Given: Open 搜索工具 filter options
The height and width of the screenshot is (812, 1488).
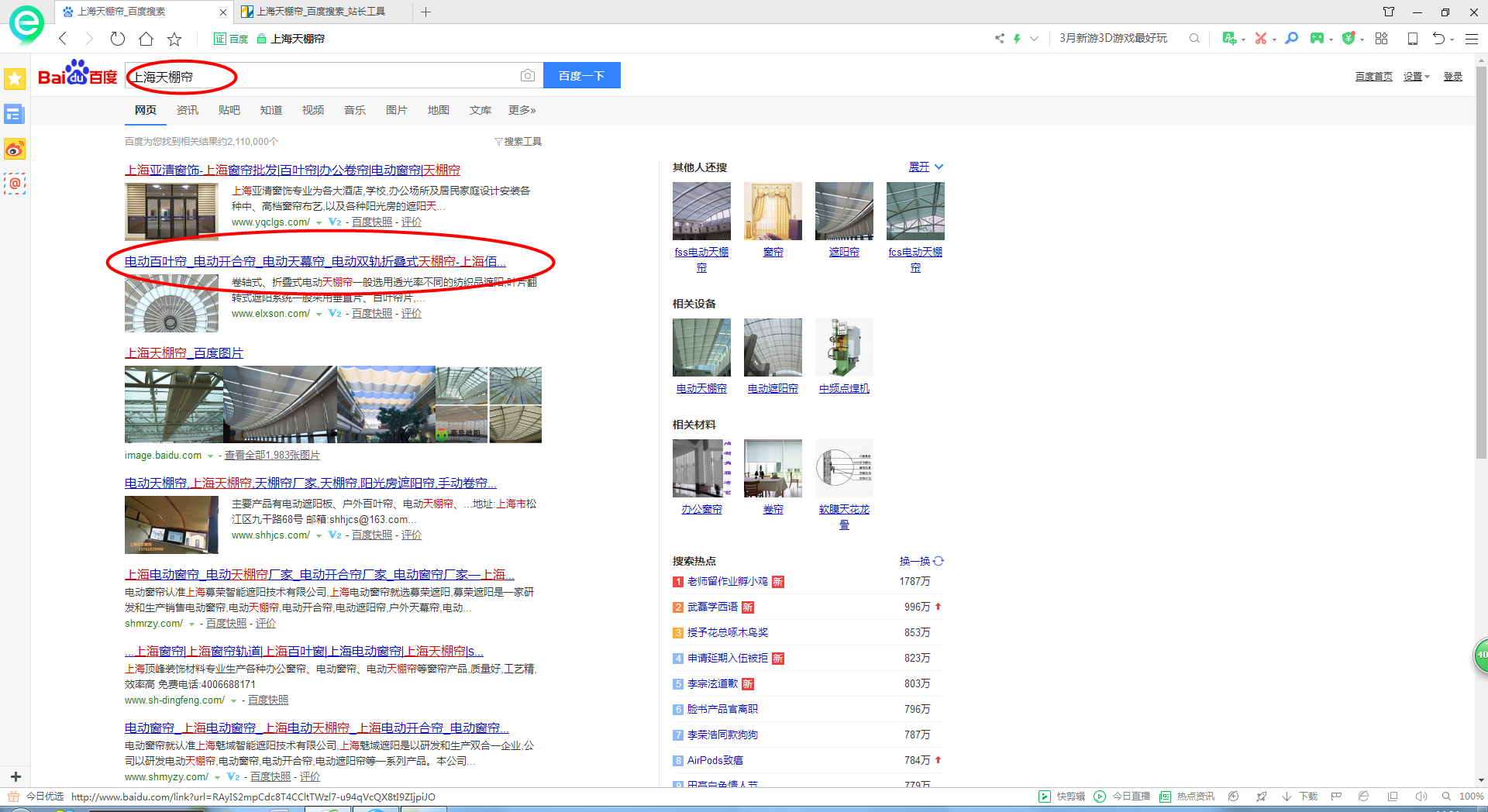Looking at the screenshot, I should pos(518,142).
